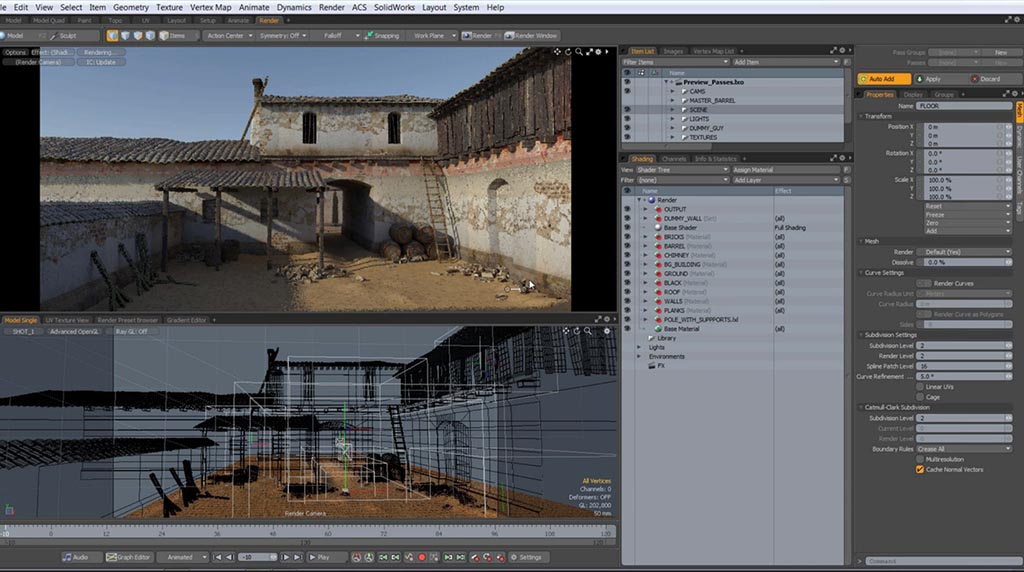Switch to Channels tab
This screenshot has height=572, width=1024.
673,159
